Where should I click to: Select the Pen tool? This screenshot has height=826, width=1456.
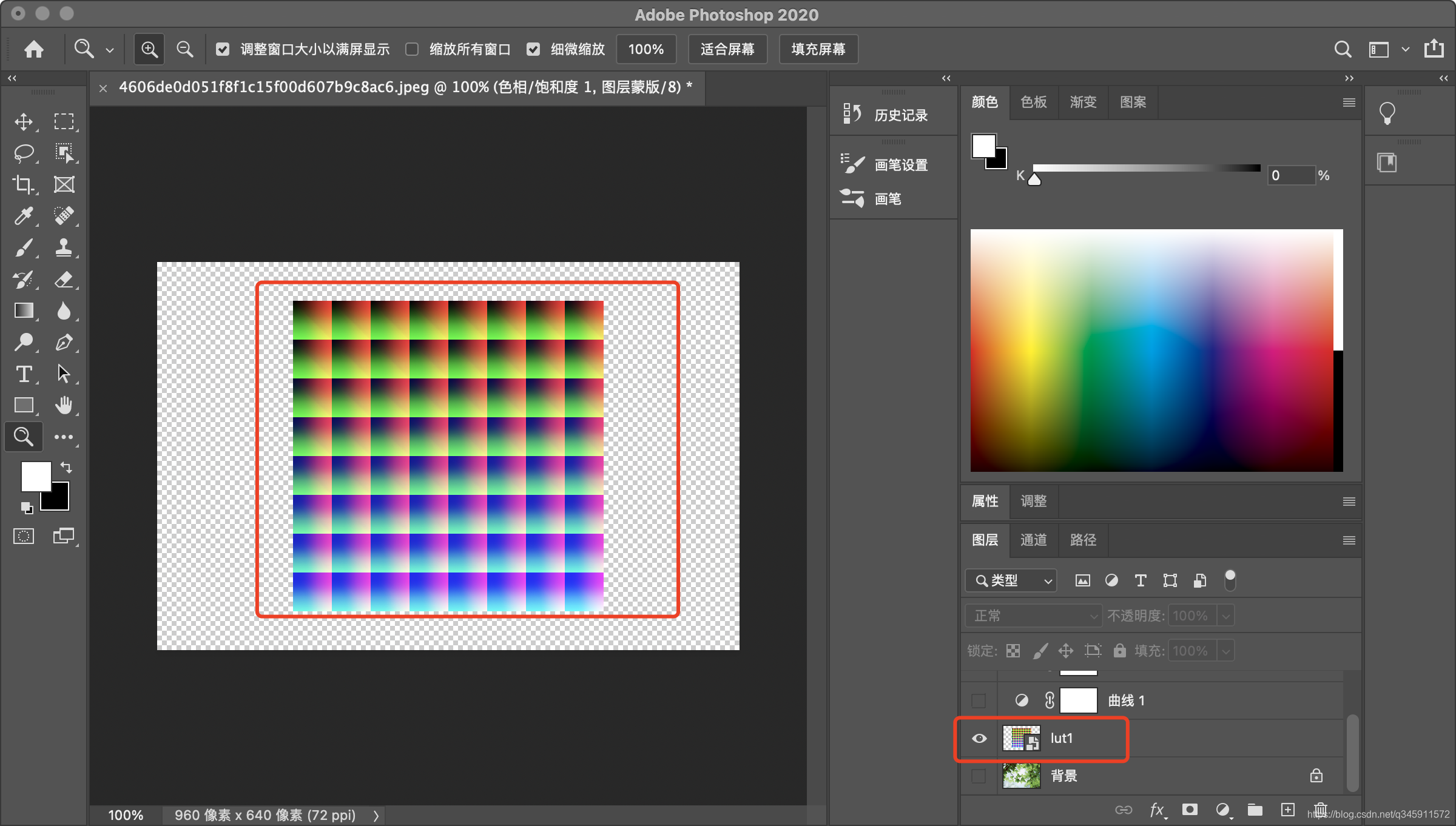[x=64, y=342]
